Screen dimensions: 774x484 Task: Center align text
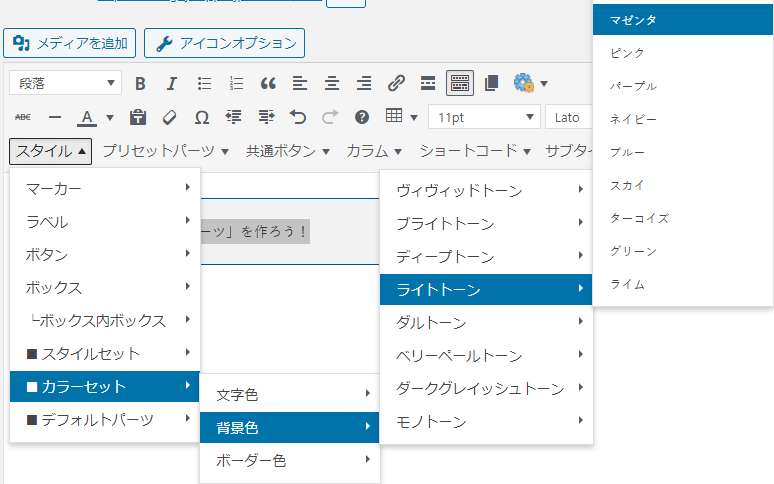332,83
